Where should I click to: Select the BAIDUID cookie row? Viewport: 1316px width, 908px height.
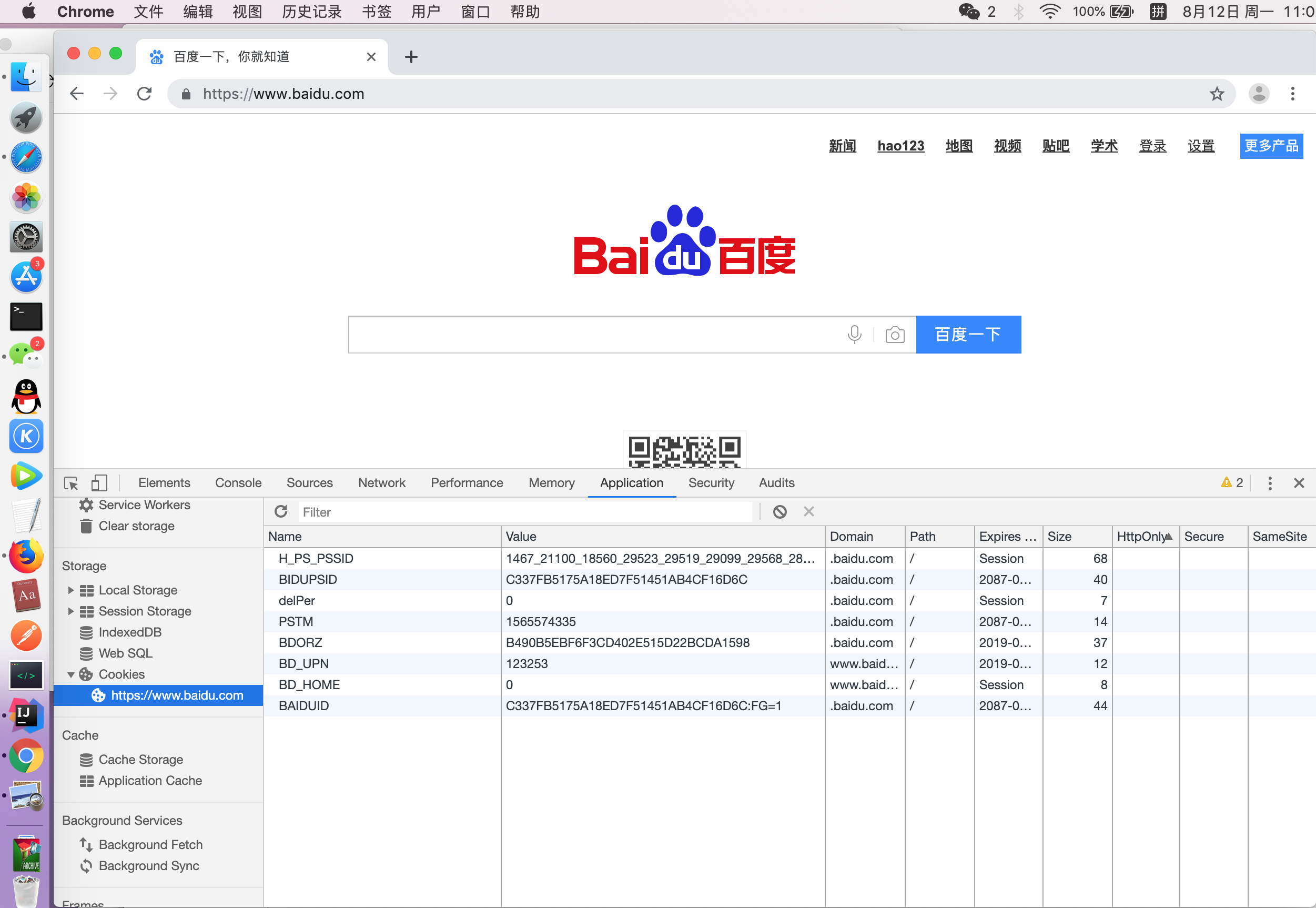pyautogui.click(x=789, y=705)
